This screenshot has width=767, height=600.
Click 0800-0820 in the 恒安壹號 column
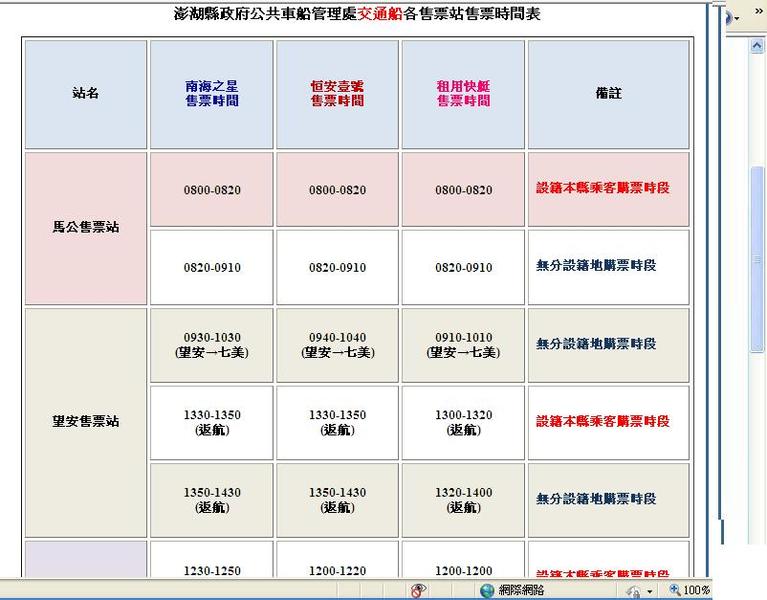(338, 190)
